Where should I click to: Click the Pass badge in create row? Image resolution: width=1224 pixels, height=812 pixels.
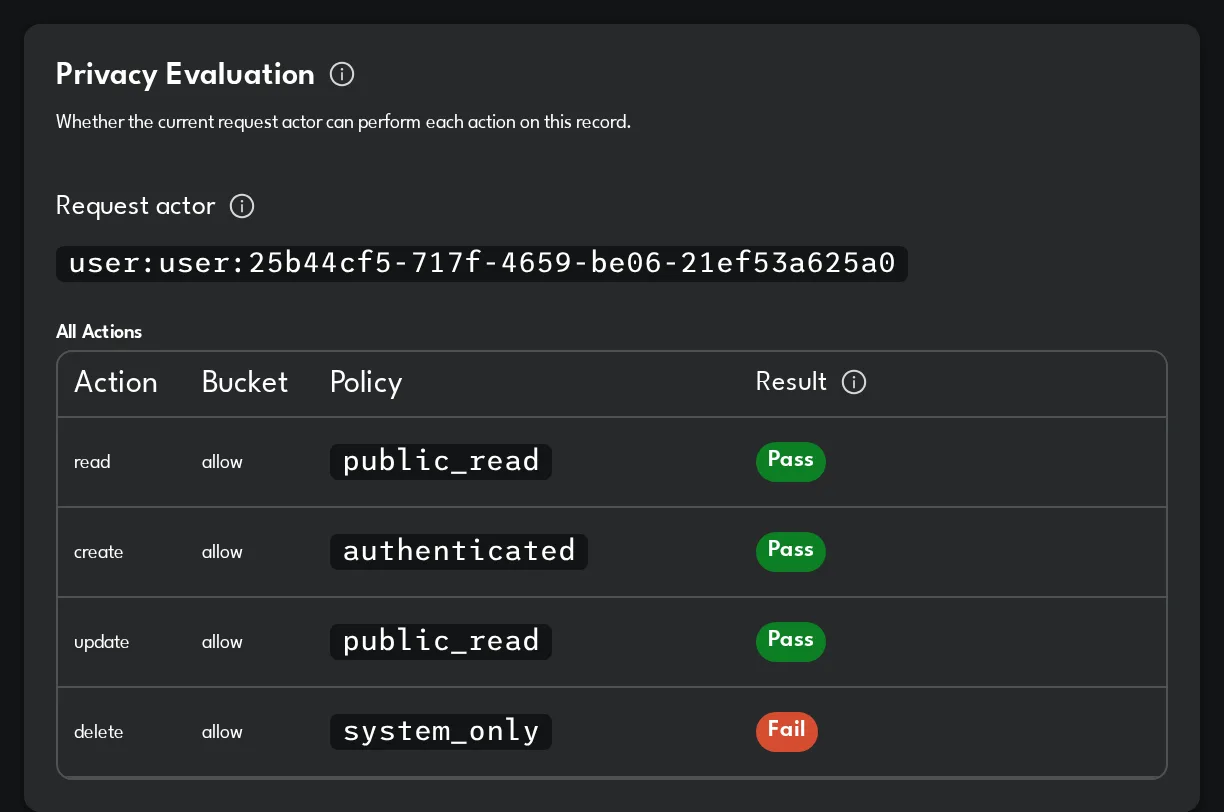point(791,551)
